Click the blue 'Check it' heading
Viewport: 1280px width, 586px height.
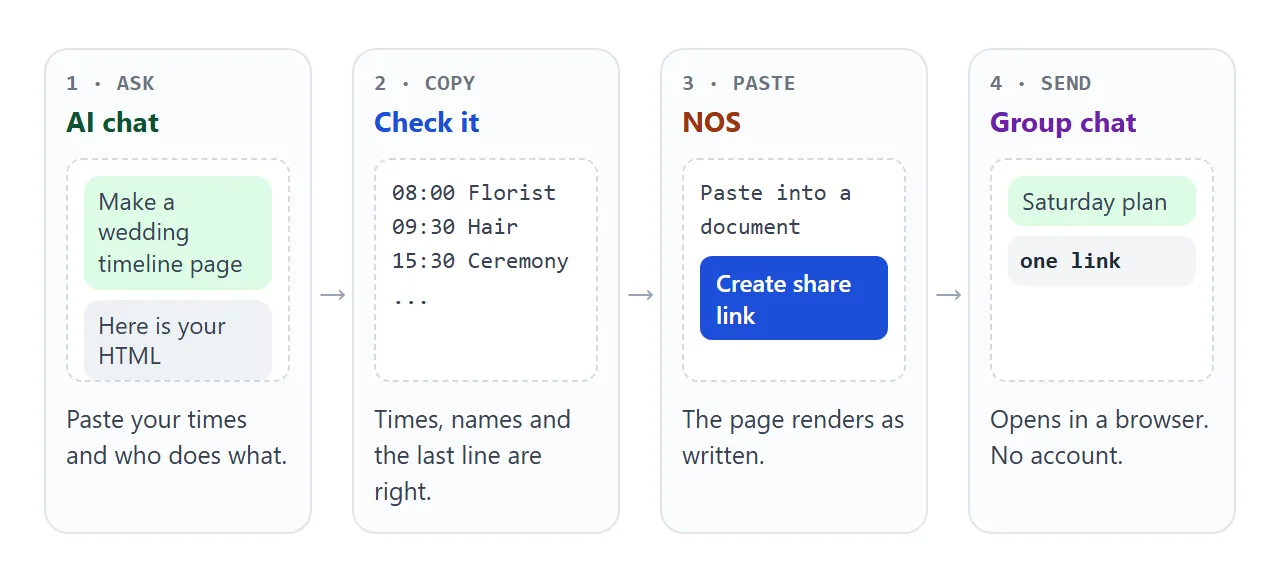tap(427, 123)
